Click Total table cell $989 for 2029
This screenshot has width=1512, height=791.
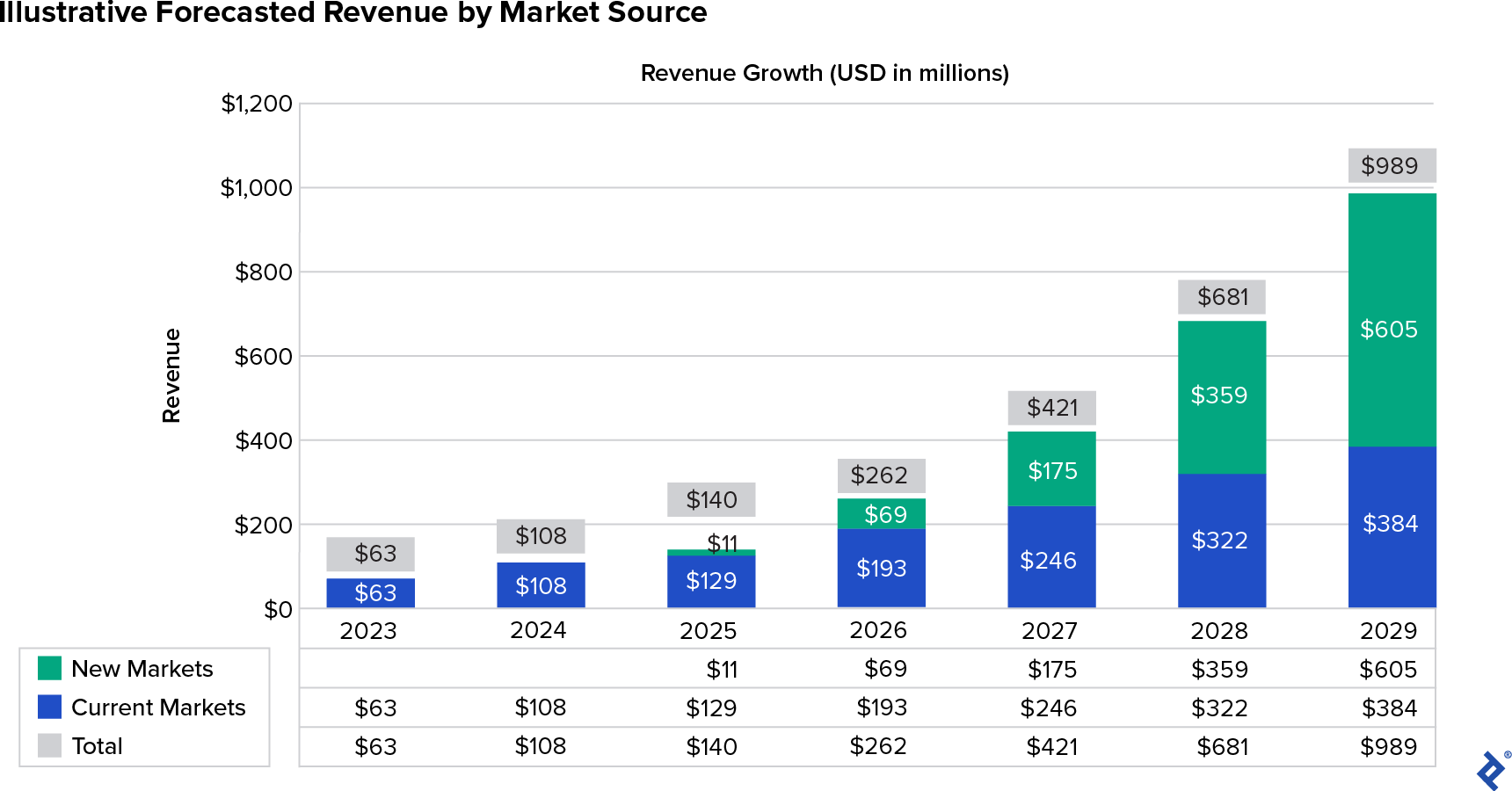[x=1389, y=747]
